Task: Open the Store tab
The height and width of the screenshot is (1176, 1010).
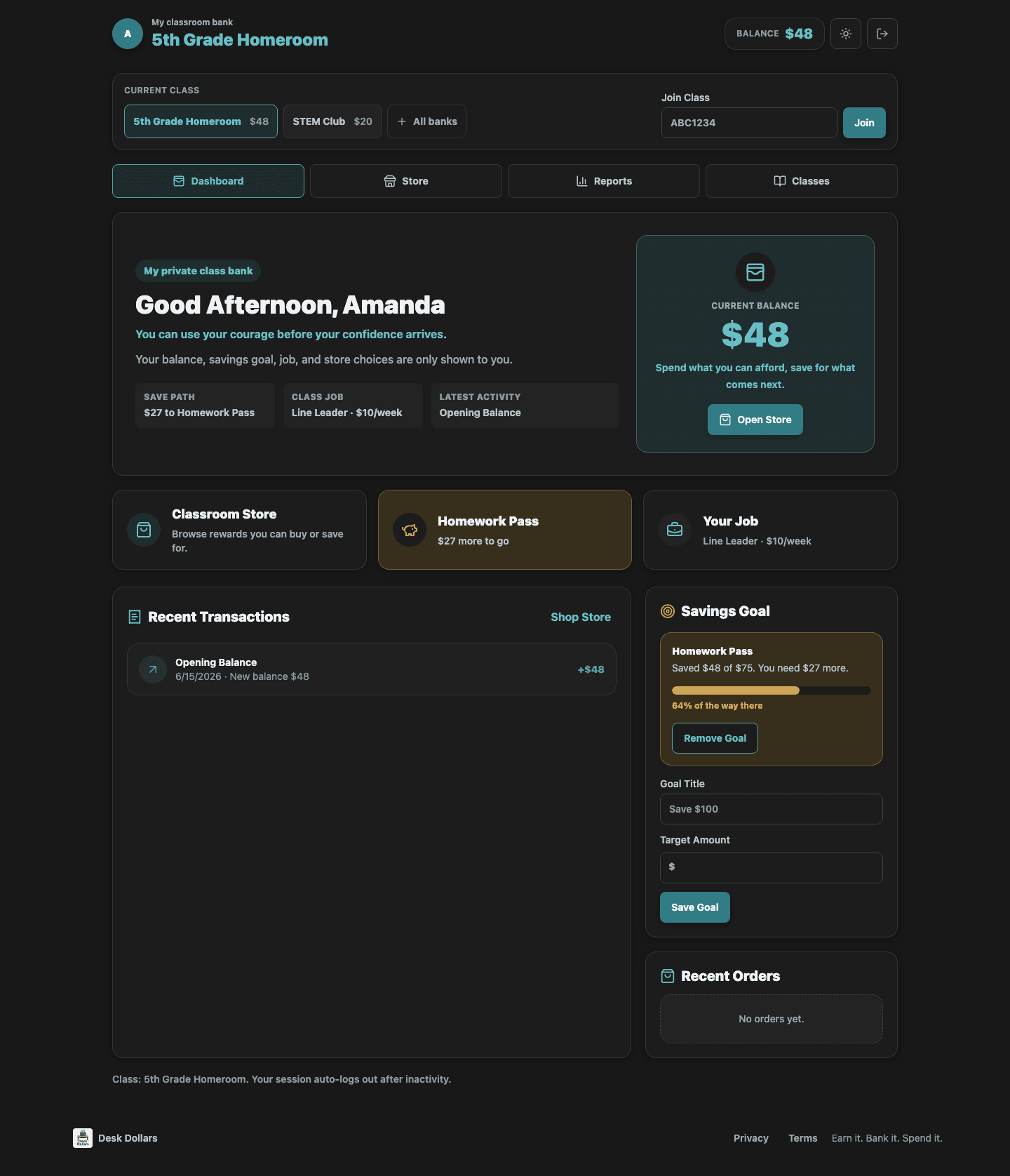Action: 406,181
